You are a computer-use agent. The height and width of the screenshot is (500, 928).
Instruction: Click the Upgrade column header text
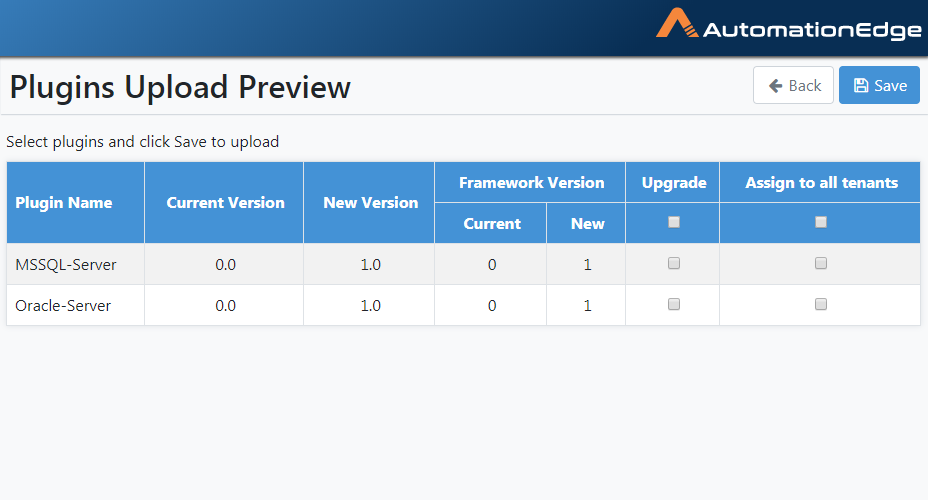(x=674, y=183)
